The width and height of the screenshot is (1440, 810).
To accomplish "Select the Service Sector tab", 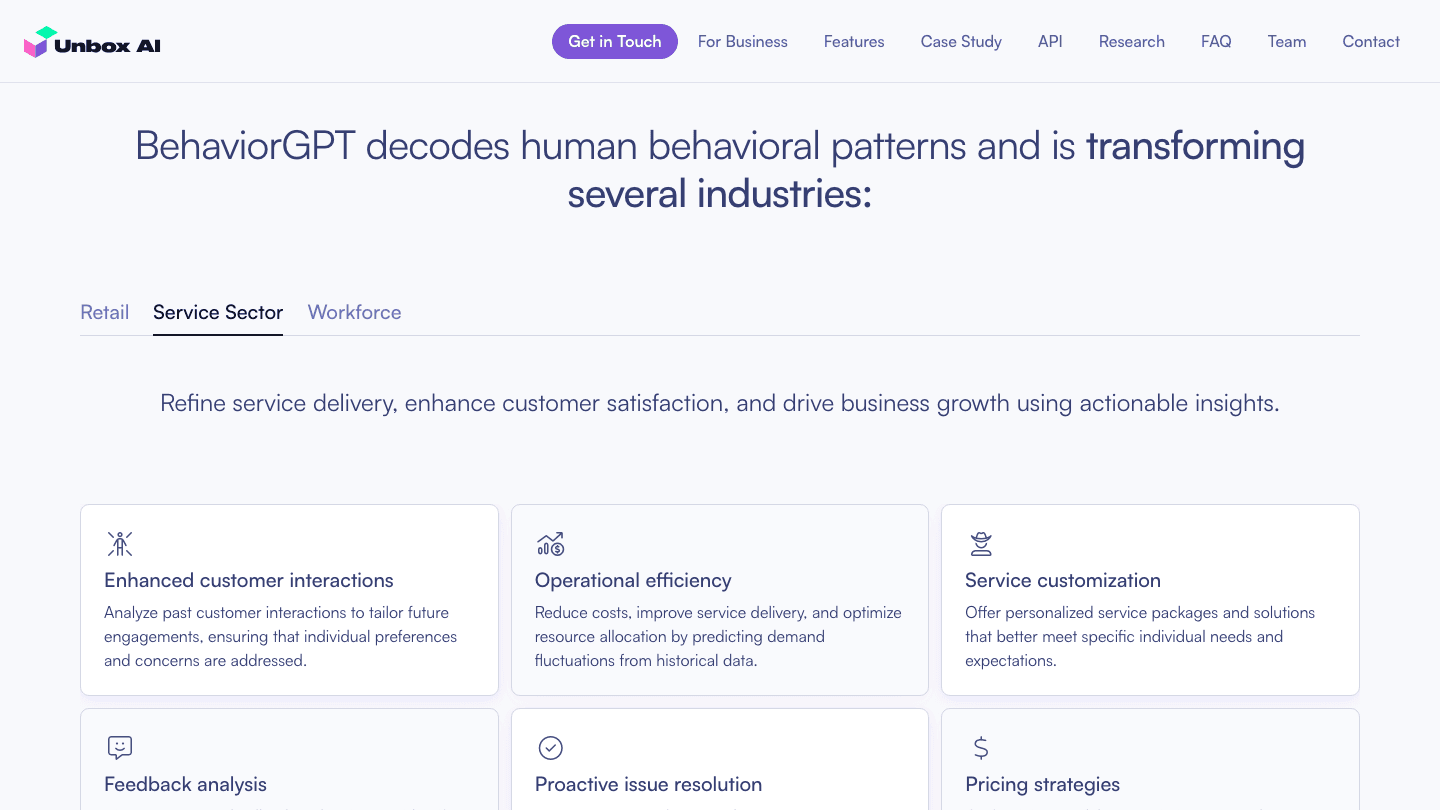I will (x=218, y=312).
